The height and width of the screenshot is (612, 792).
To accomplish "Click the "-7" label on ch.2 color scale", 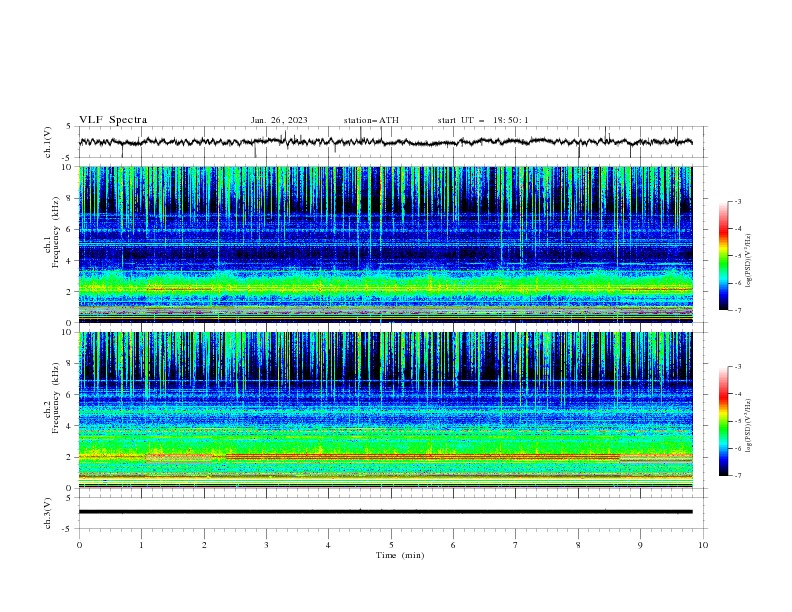I will coord(738,476).
